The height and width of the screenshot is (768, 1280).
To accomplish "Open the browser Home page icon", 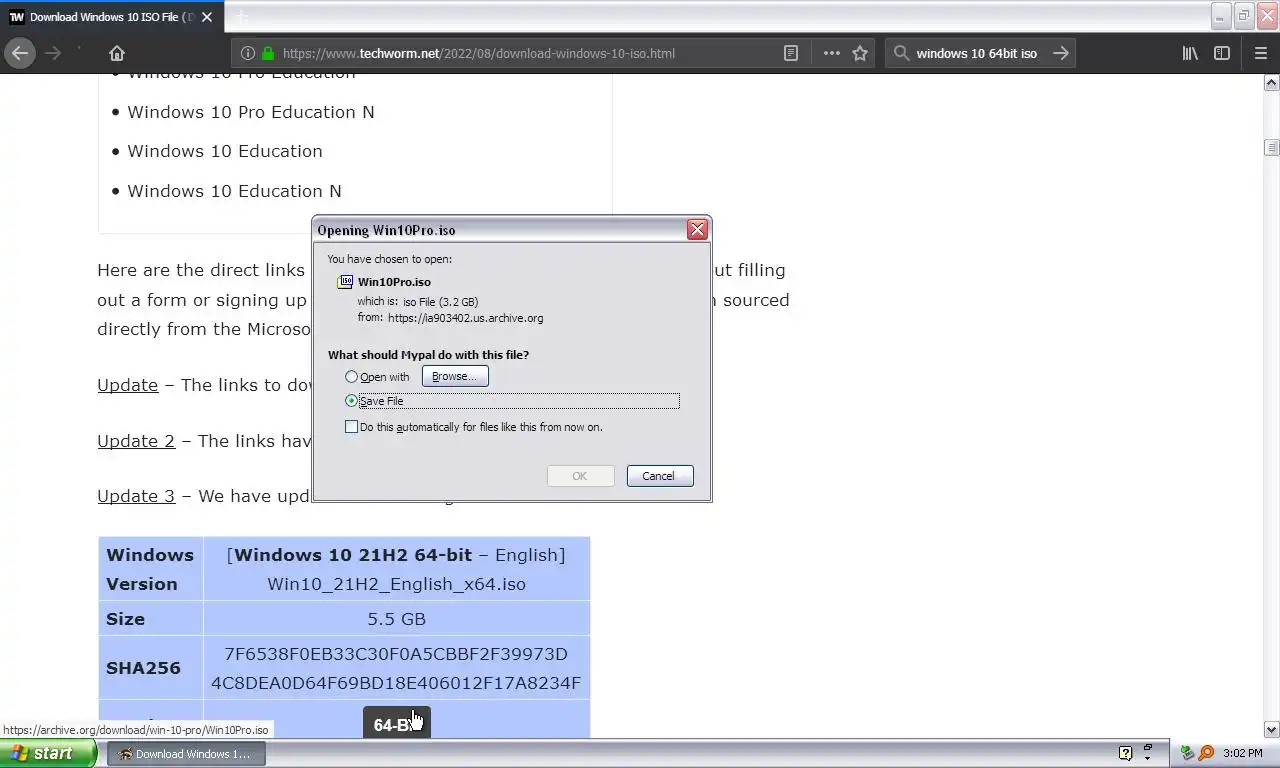I will tap(117, 53).
